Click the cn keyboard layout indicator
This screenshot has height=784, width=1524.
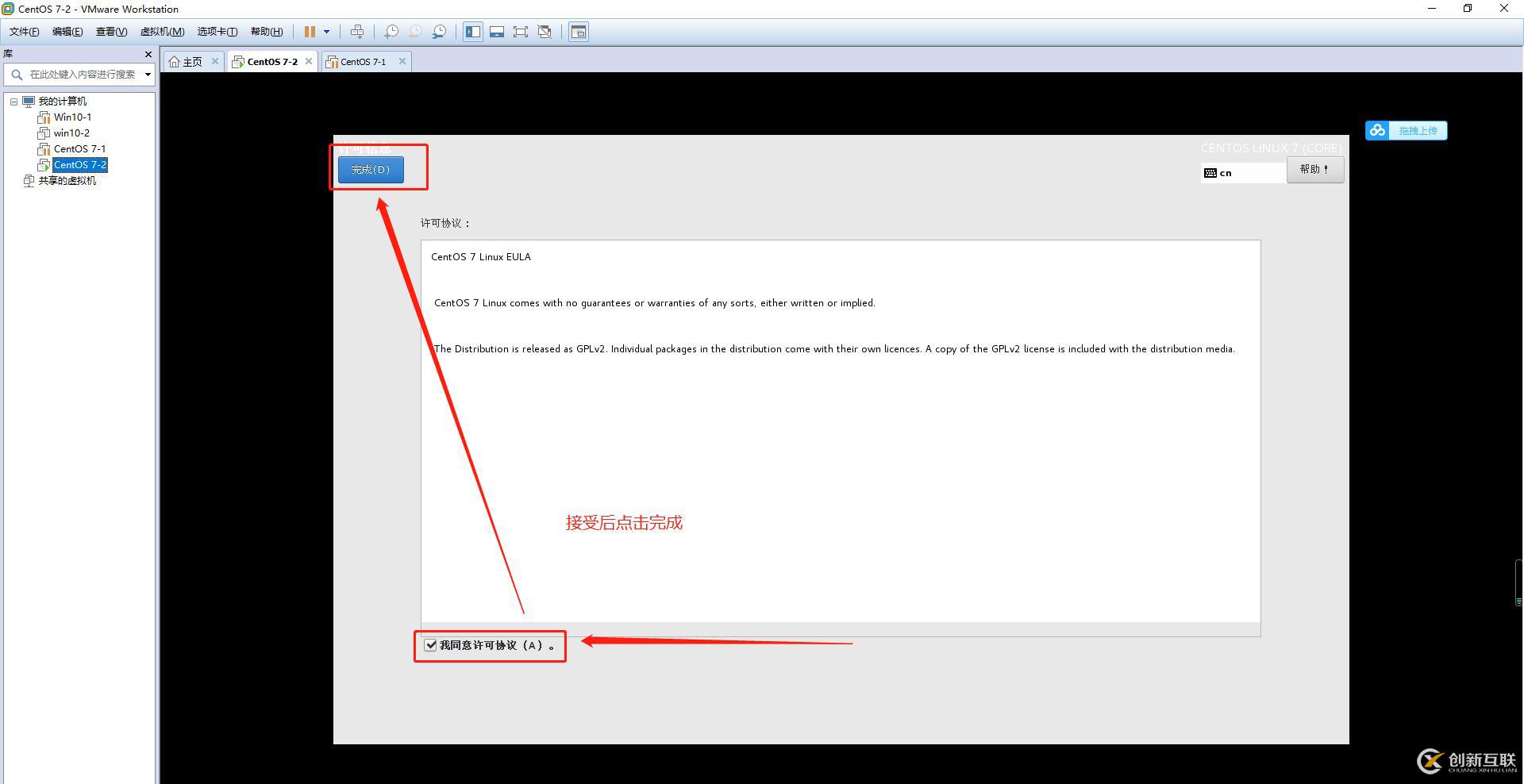pos(1242,173)
